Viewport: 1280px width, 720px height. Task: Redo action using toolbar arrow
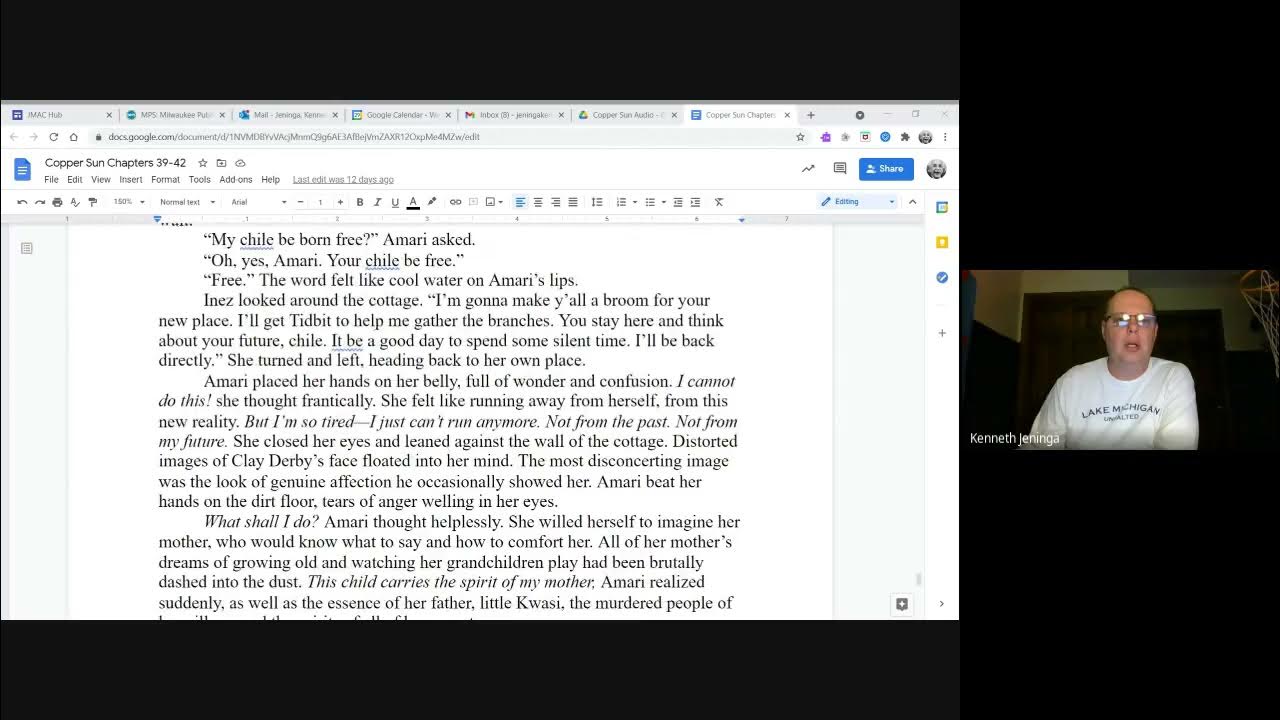click(x=39, y=202)
